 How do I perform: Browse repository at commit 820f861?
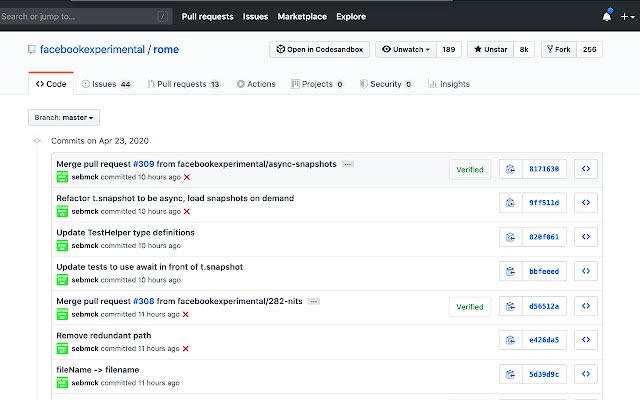click(586, 237)
